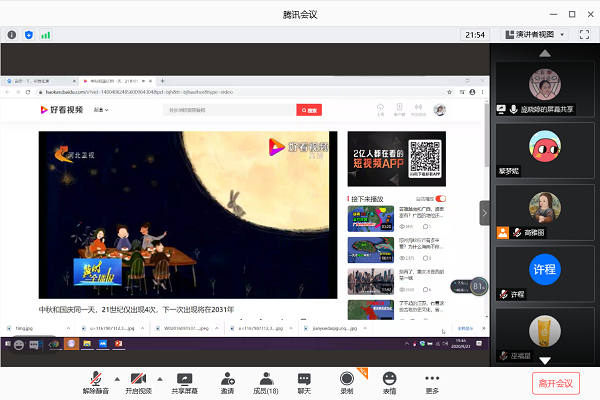Select the active 中秋和国庆 browser tab

117,81
